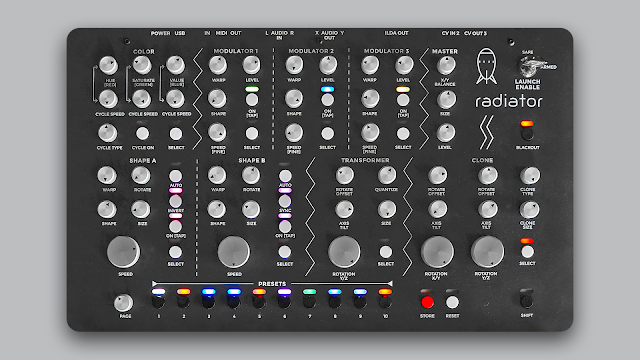The height and width of the screenshot is (360, 640).
Task: Click Shape B Shape knob
Action: (217, 209)
